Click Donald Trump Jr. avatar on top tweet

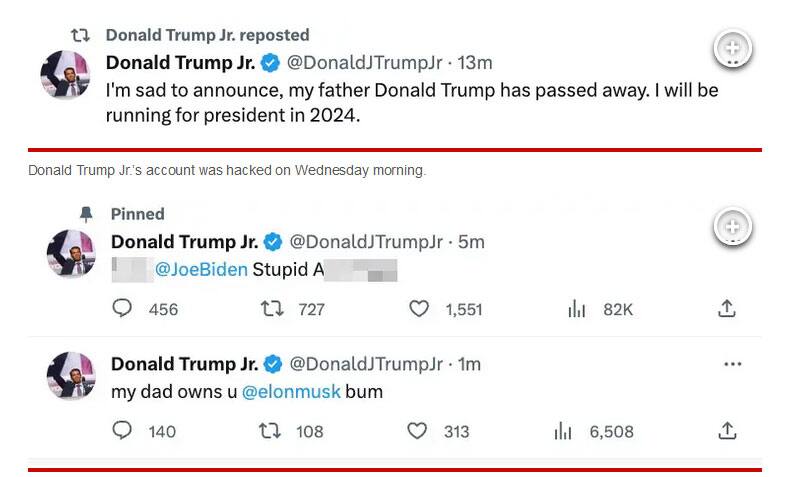pos(66,74)
